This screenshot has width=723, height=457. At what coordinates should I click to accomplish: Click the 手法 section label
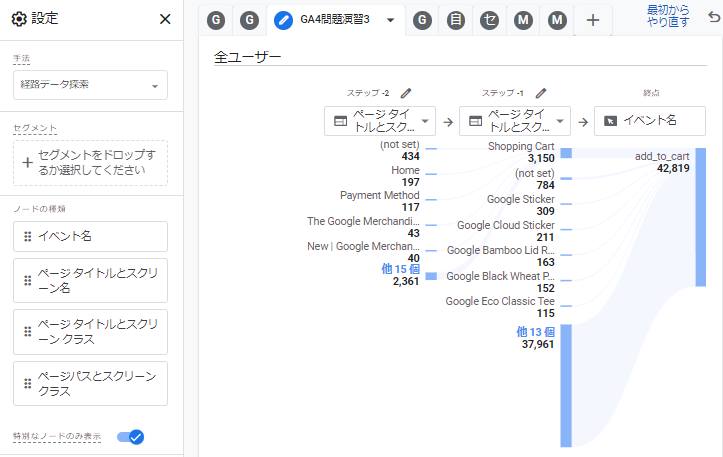(21, 59)
